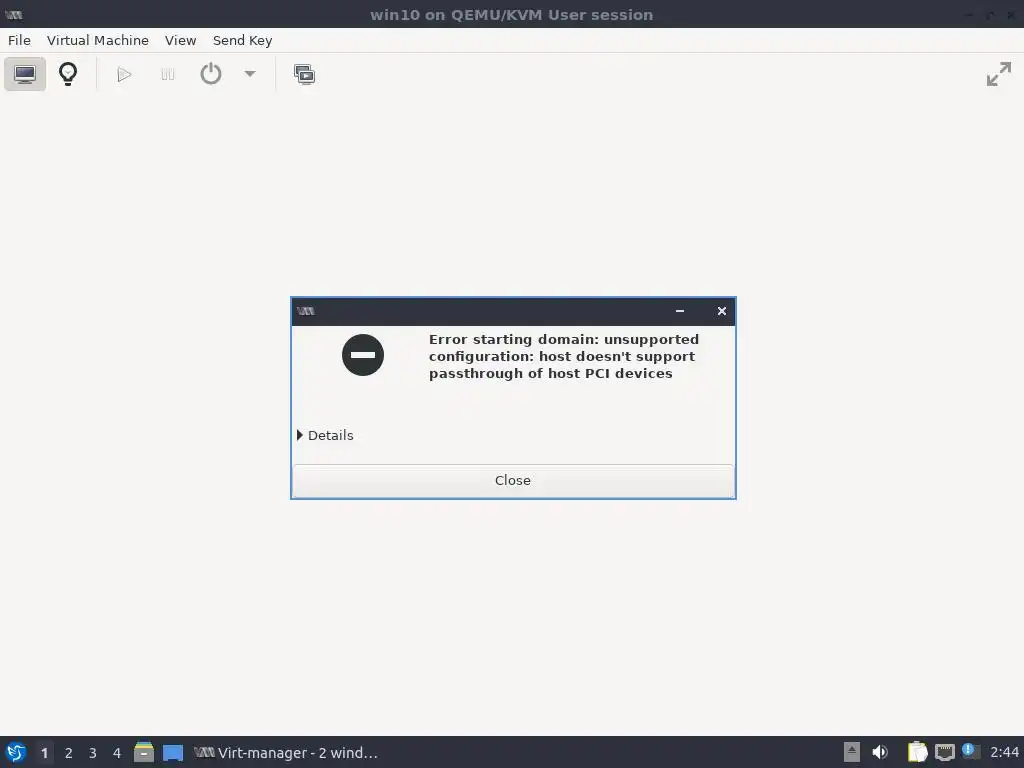Open the clipboard manager tray icon

click(x=917, y=752)
